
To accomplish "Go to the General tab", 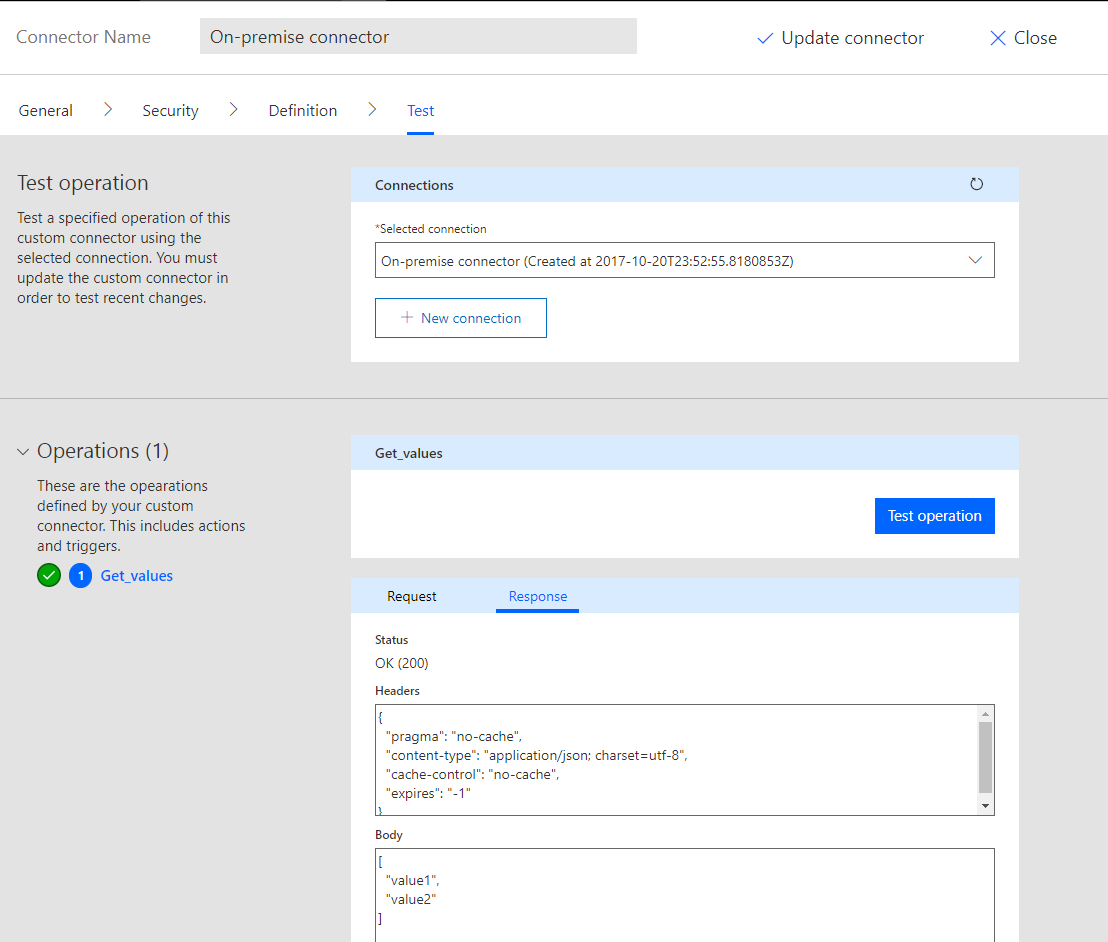I will point(46,111).
